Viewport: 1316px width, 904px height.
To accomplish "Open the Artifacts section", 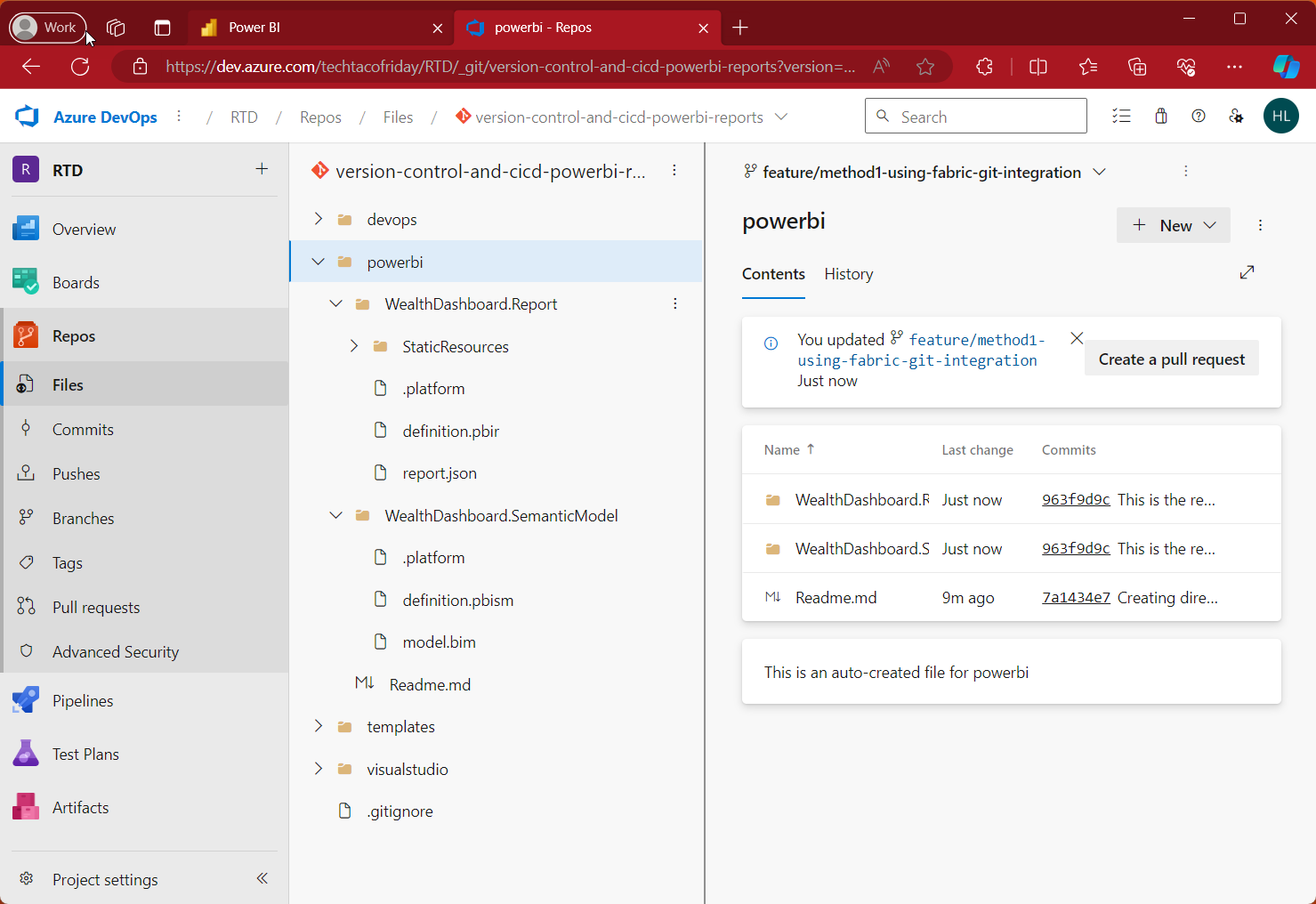I will click(x=80, y=807).
